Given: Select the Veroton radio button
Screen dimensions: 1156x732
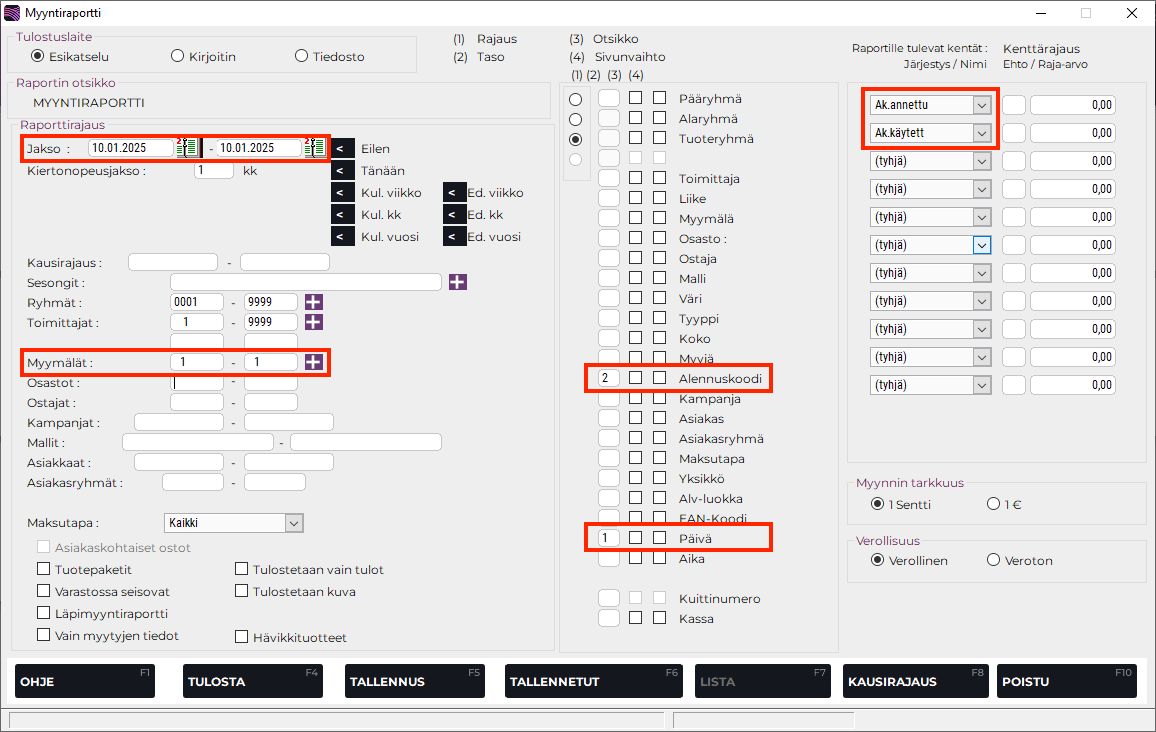Looking at the screenshot, I should coord(993,560).
